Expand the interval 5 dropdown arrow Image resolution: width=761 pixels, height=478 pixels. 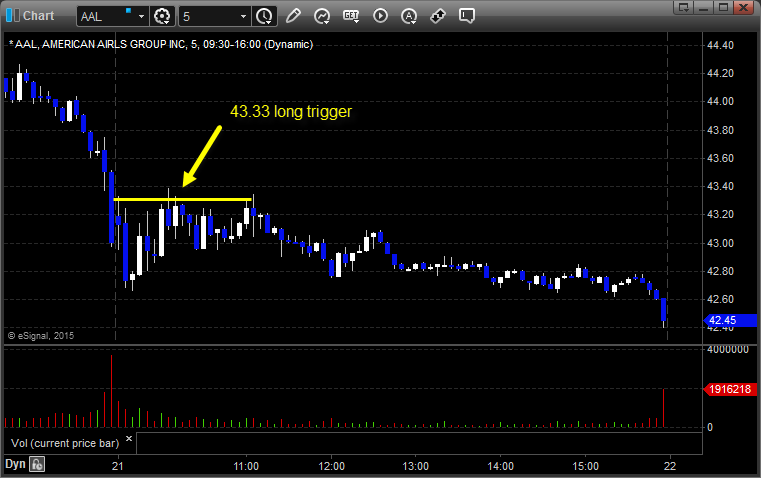click(x=244, y=16)
